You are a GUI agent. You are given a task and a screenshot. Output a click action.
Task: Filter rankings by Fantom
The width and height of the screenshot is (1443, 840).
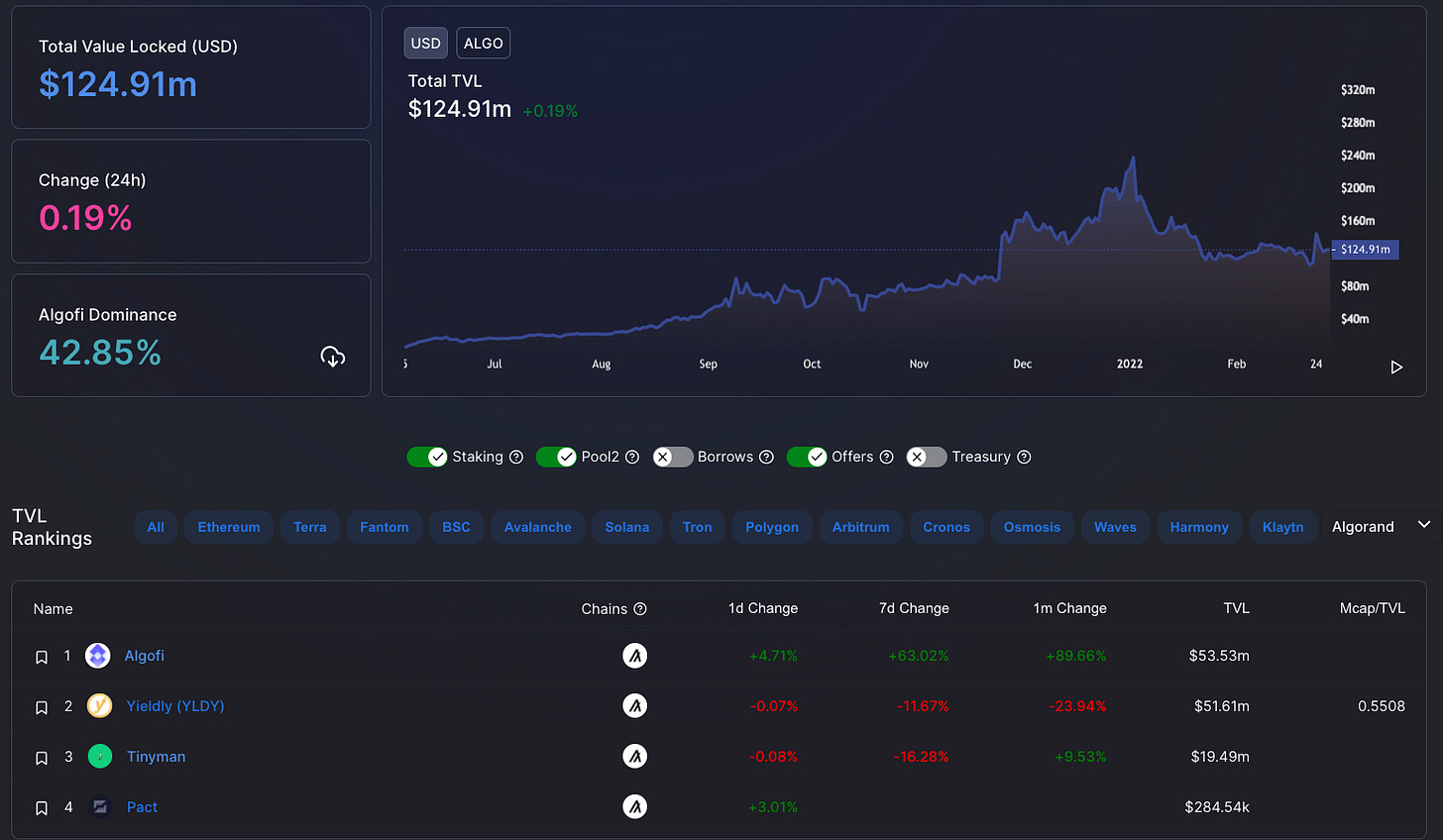tap(385, 527)
